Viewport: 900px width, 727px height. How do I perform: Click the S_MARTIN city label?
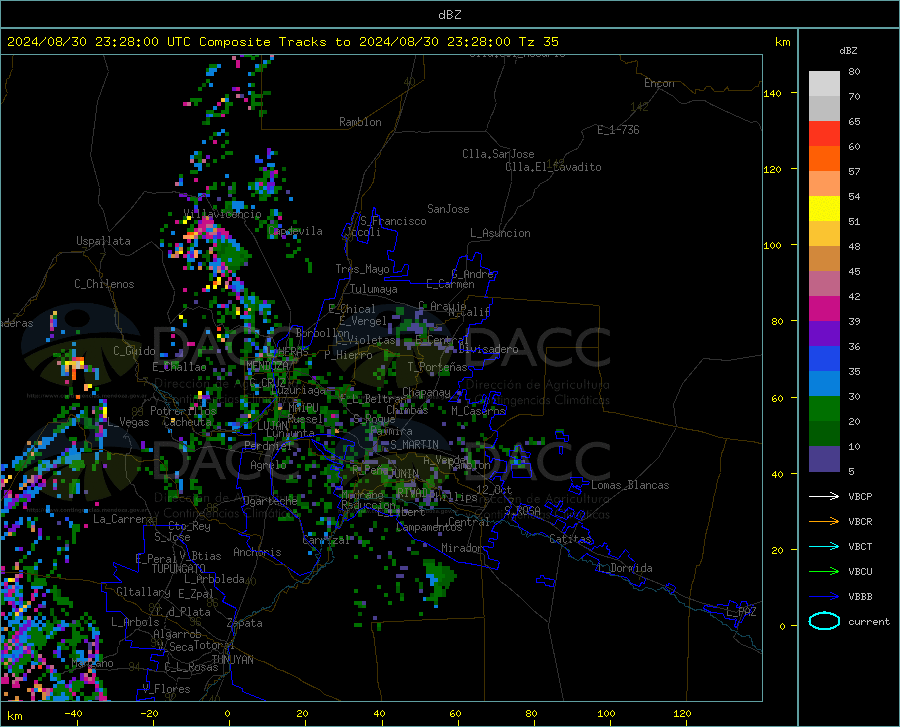coord(414,445)
